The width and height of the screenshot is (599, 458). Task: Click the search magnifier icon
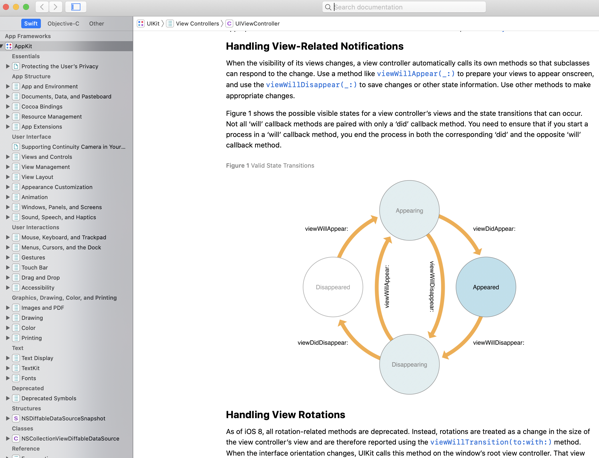328,7
